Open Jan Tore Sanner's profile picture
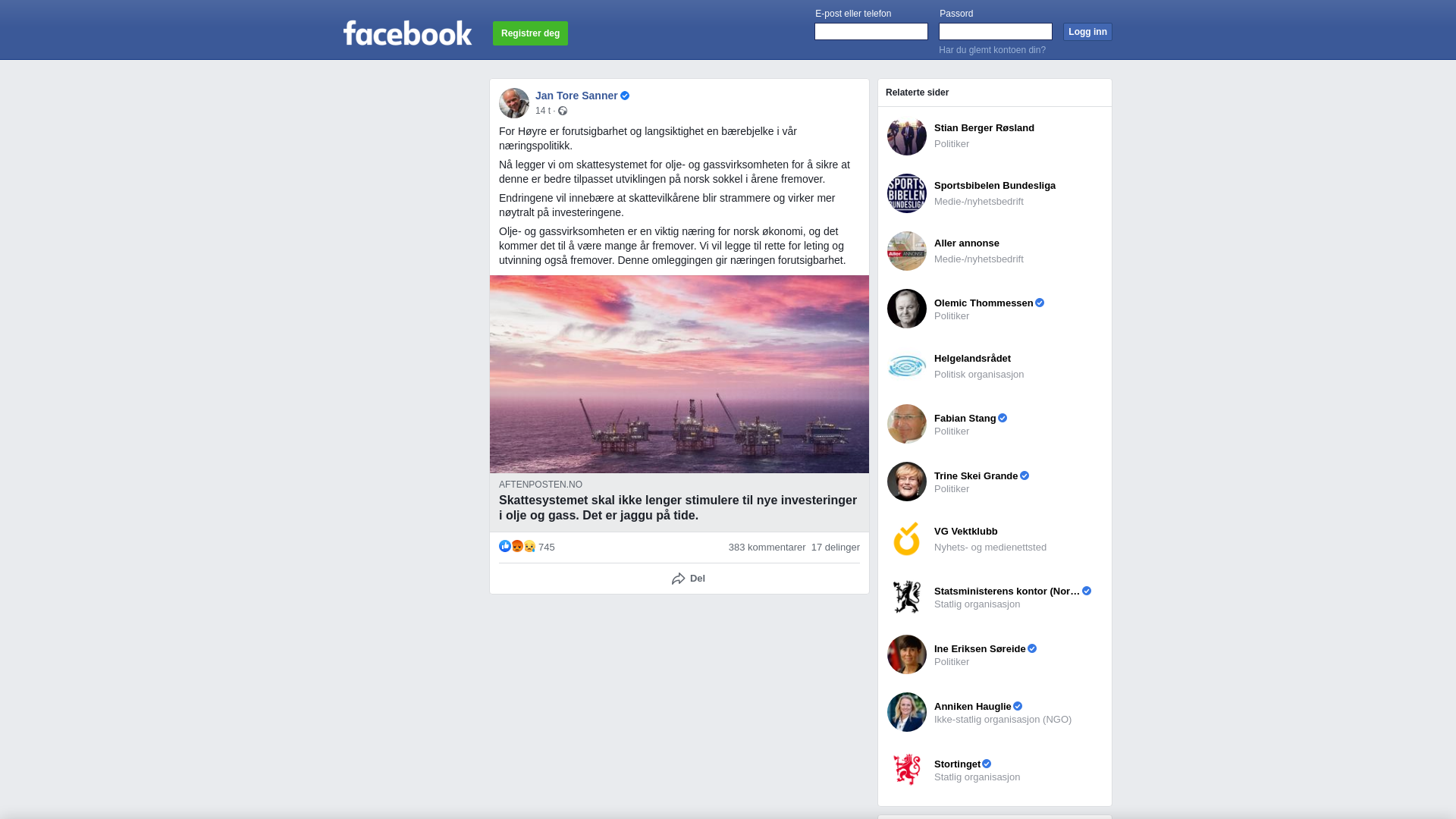The image size is (1456, 819). (514, 103)
